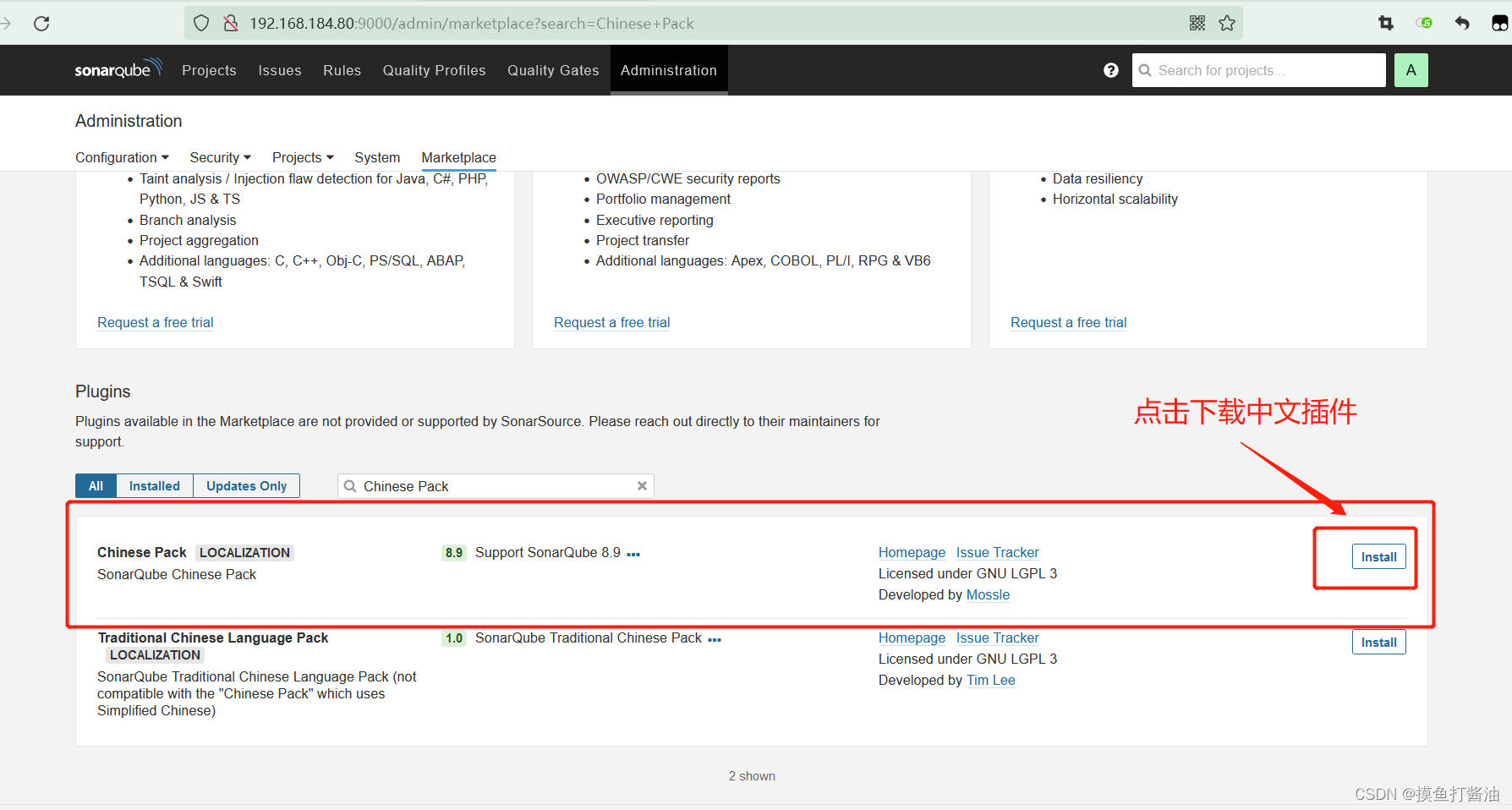Open Quality Gates page
Image resolution: width=1512 pixels, height=810 pixels.
click(x=553, y=70)
